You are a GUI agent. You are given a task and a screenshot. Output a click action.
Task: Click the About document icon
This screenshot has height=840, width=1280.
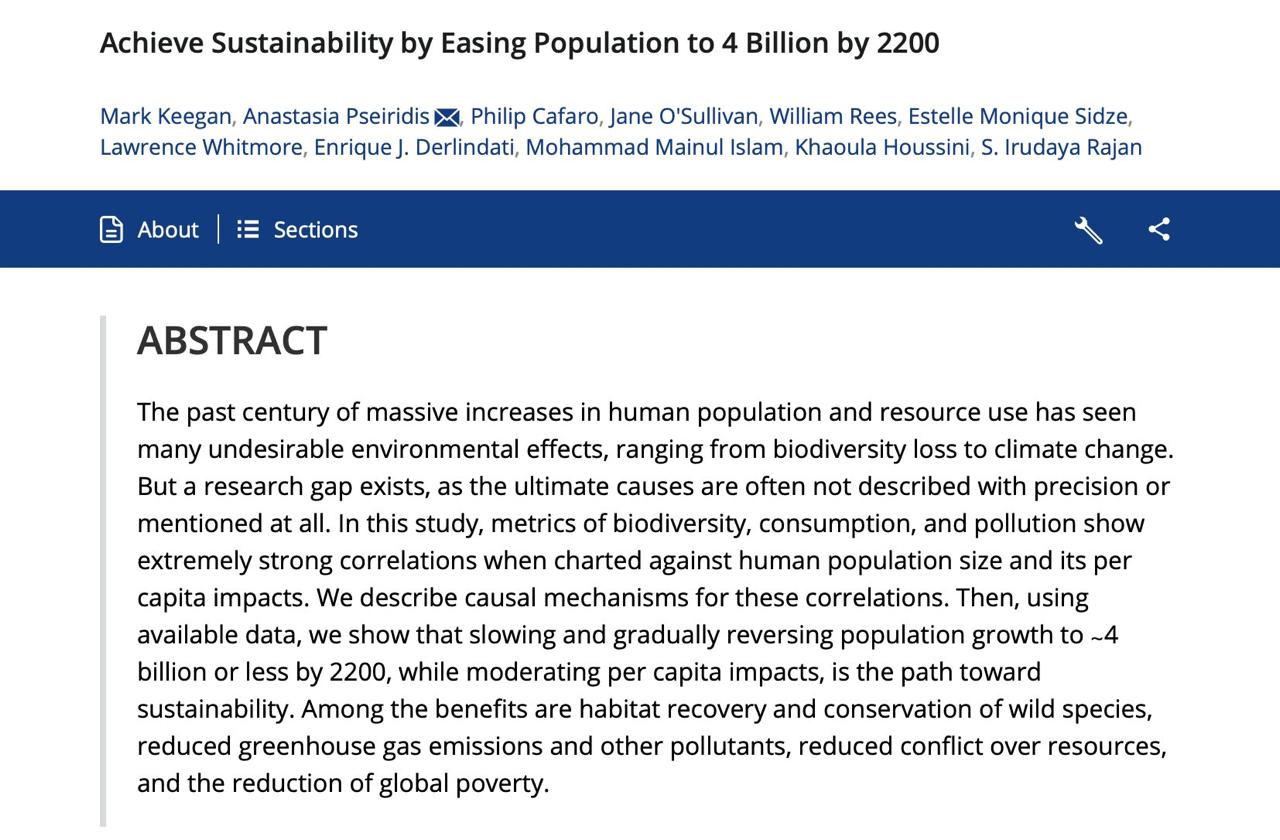pos(112,229)
